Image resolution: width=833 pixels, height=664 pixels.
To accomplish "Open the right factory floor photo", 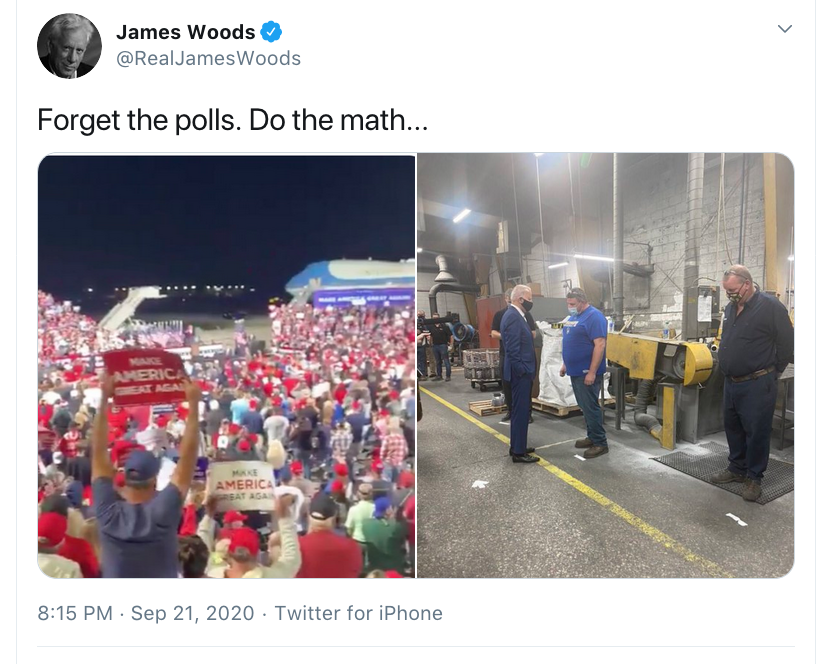I will [606, 365].
